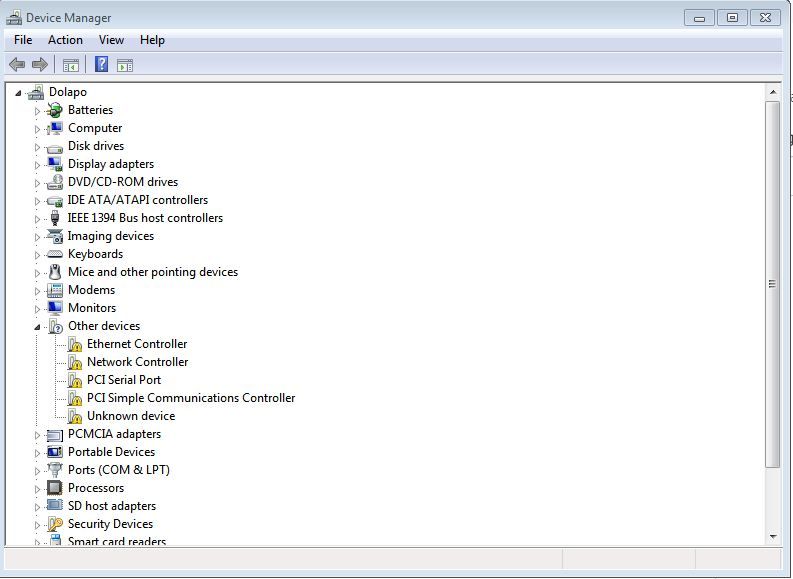The height and width of the screenshot is (579, 793).
Task: Open the View menu
Action: coord(111,40)
